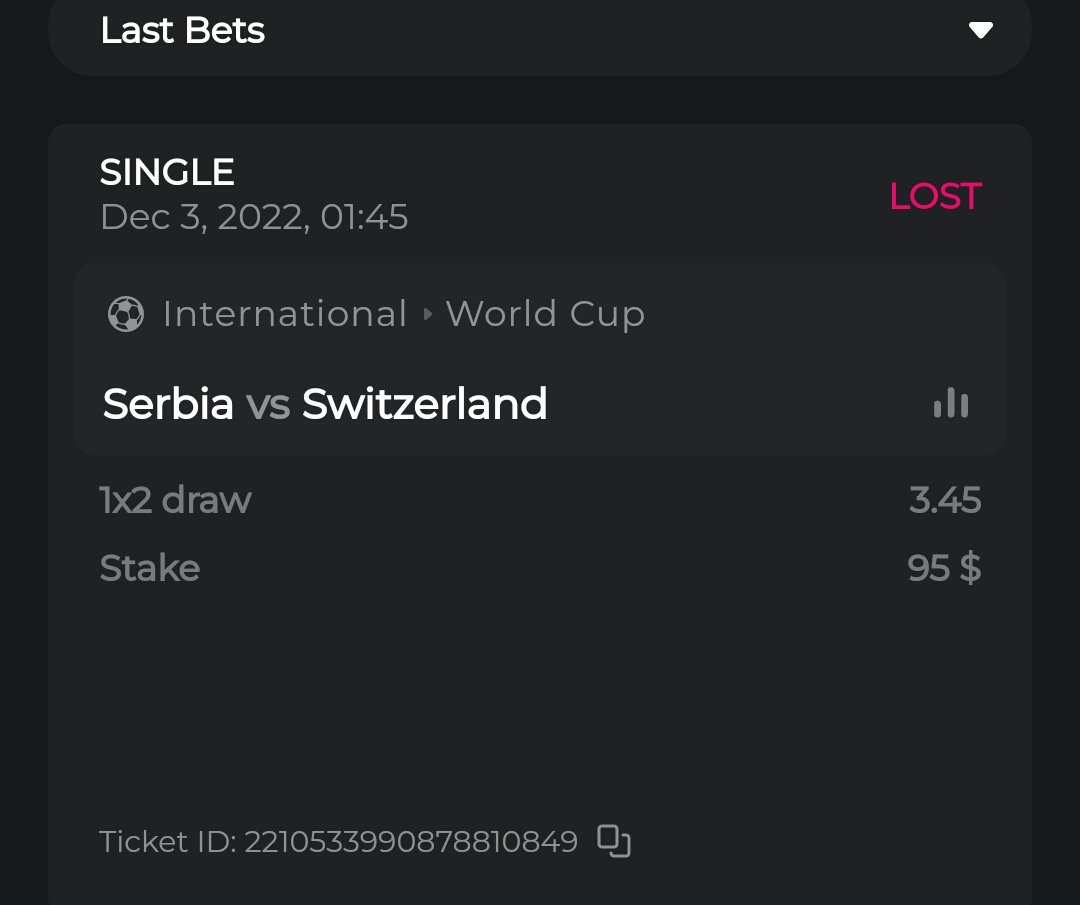This screenshot has height=905, width=1080.
Task: Click the 95 $ stake amount
Action: coord(944,568)
